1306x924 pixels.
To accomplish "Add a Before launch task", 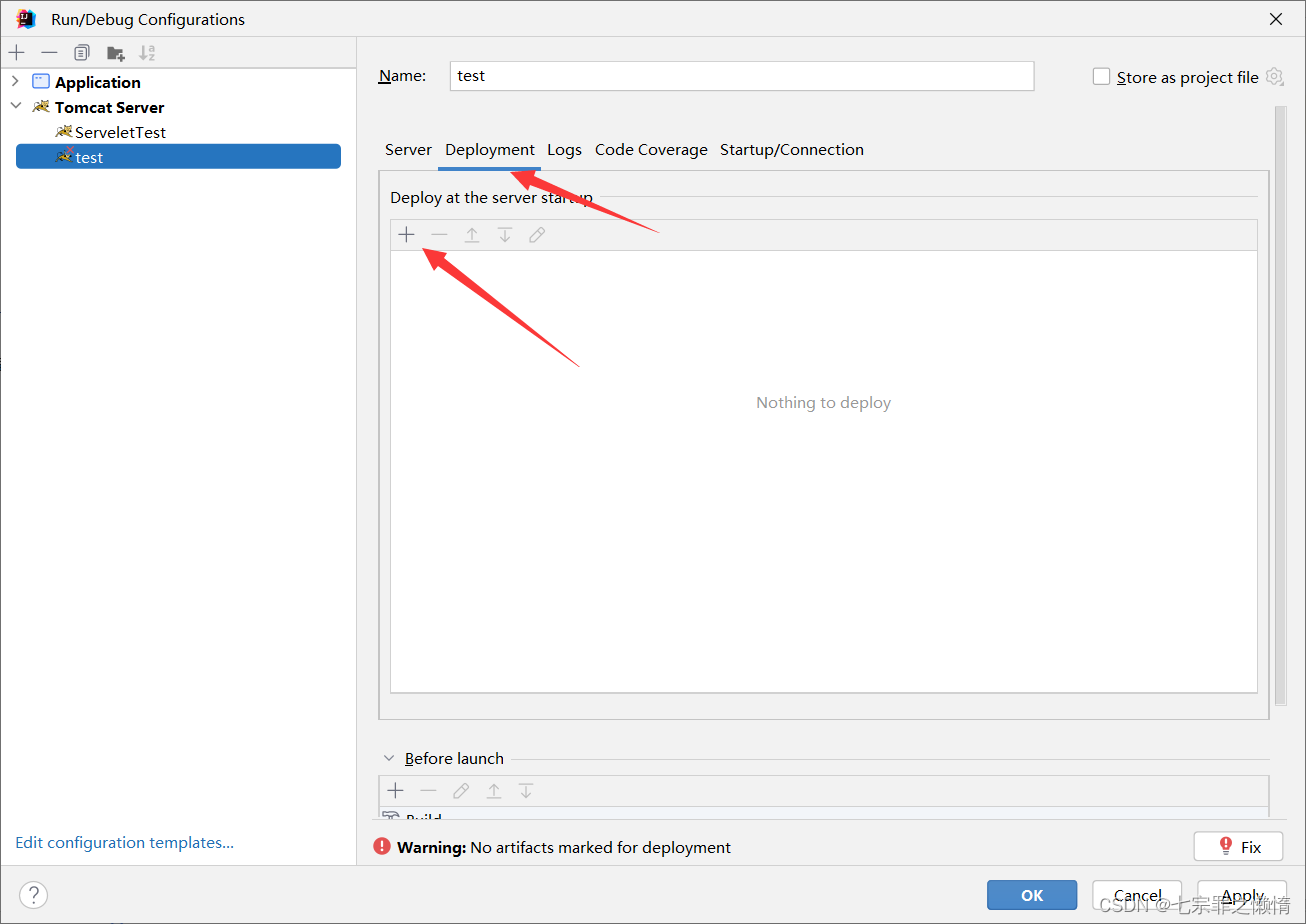I will point(396,791).
